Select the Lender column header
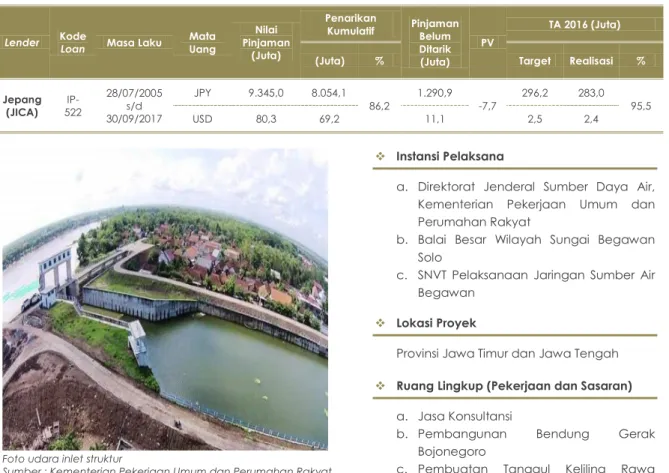Image resolution: width=669 pixels, height=473 pixels. (22, 43)
